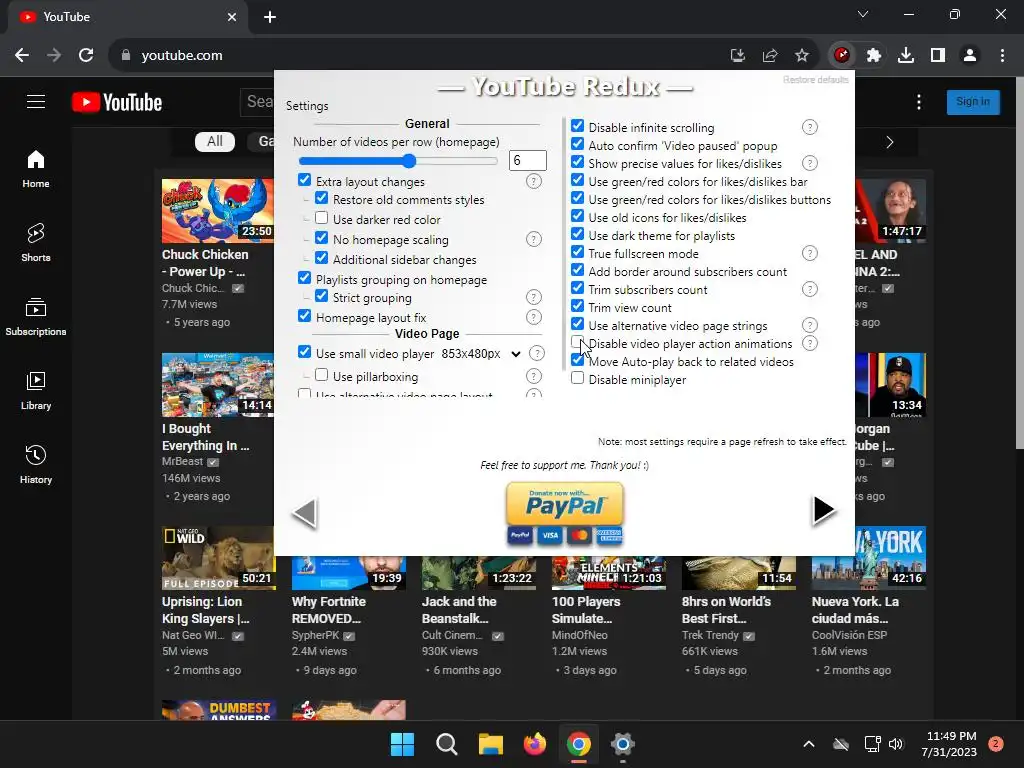Open the YouTube hamburger guide menu
1024x768 pixels.
(36, 102)
